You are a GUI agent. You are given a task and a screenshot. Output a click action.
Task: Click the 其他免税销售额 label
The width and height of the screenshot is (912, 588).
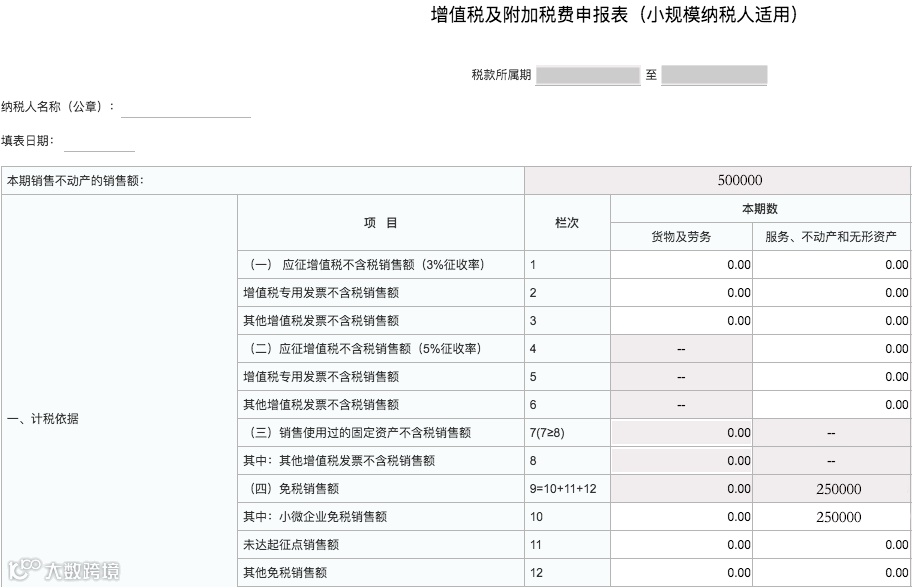(285, 572)
